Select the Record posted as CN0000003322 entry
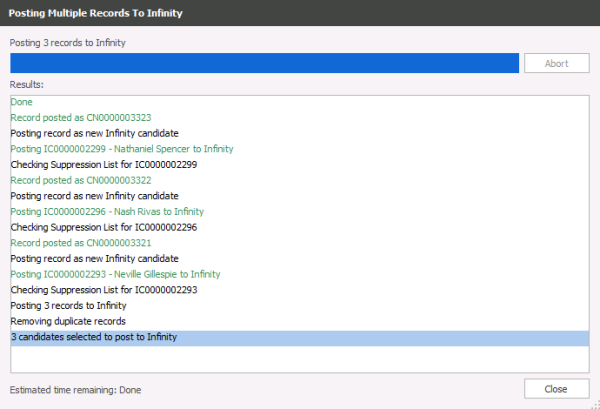 click(x=81, y=180)
